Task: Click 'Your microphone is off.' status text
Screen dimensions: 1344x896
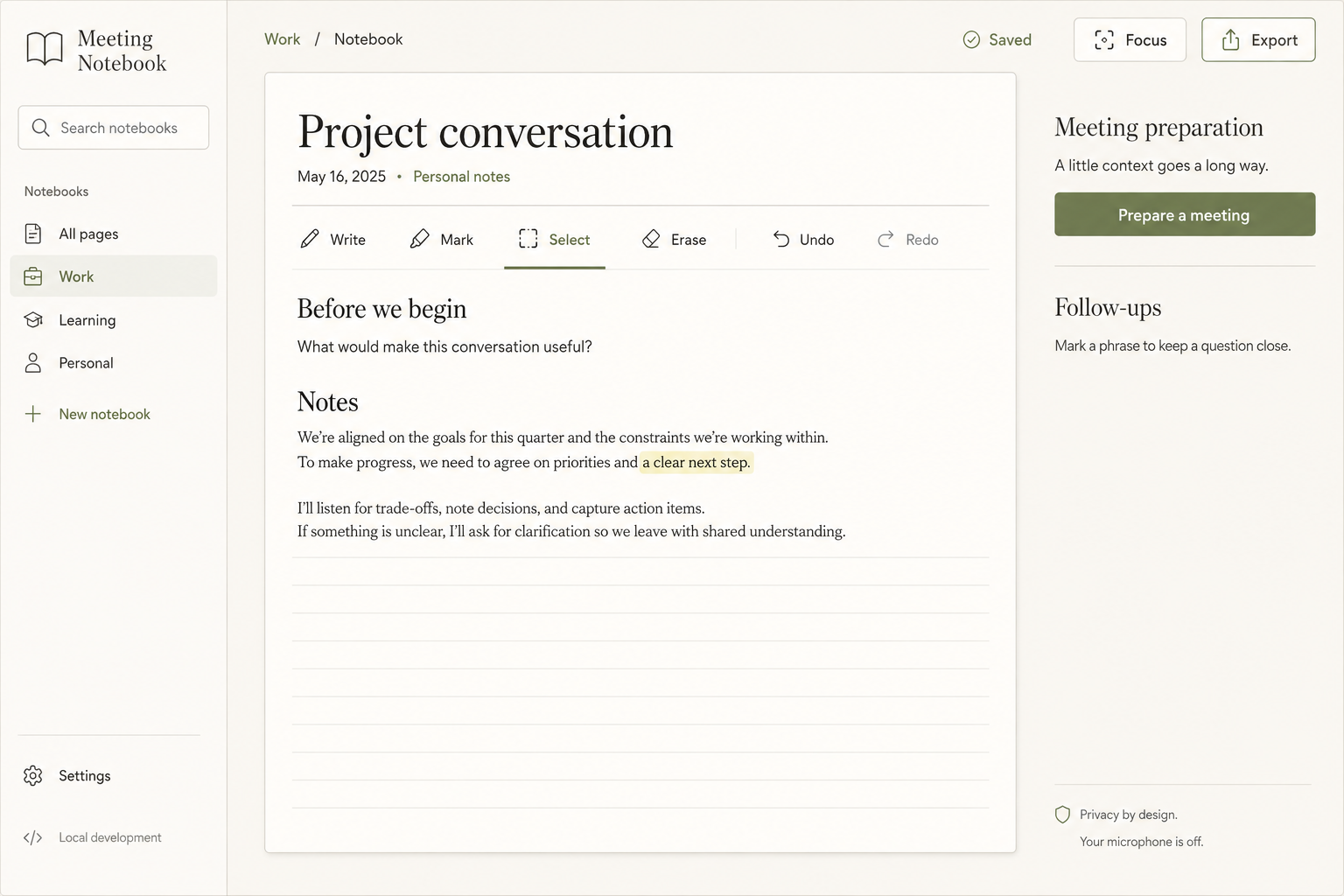Action: click(1141, 842)
